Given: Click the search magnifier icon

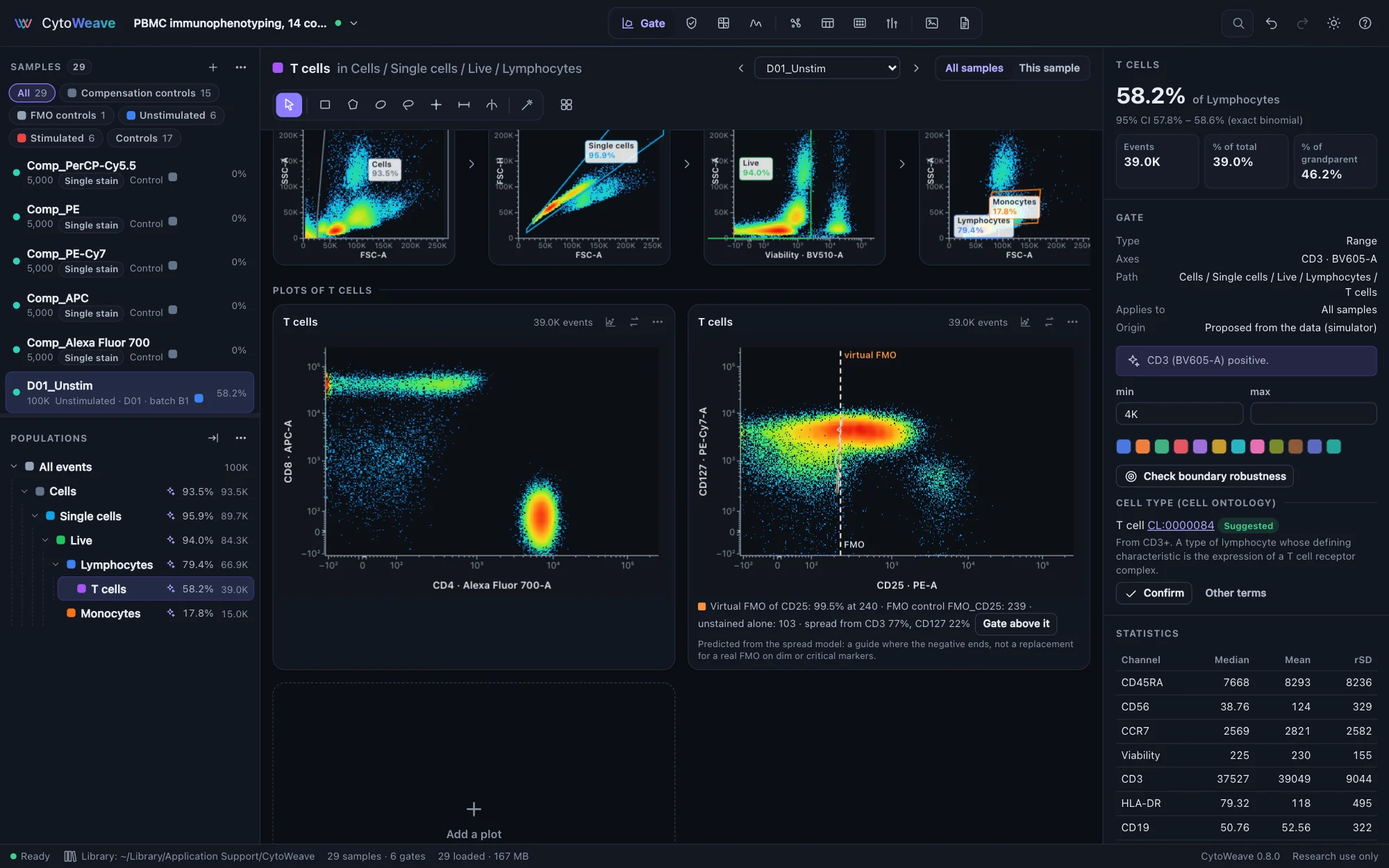Looking at the screenshot, I should coord(1238,23).
